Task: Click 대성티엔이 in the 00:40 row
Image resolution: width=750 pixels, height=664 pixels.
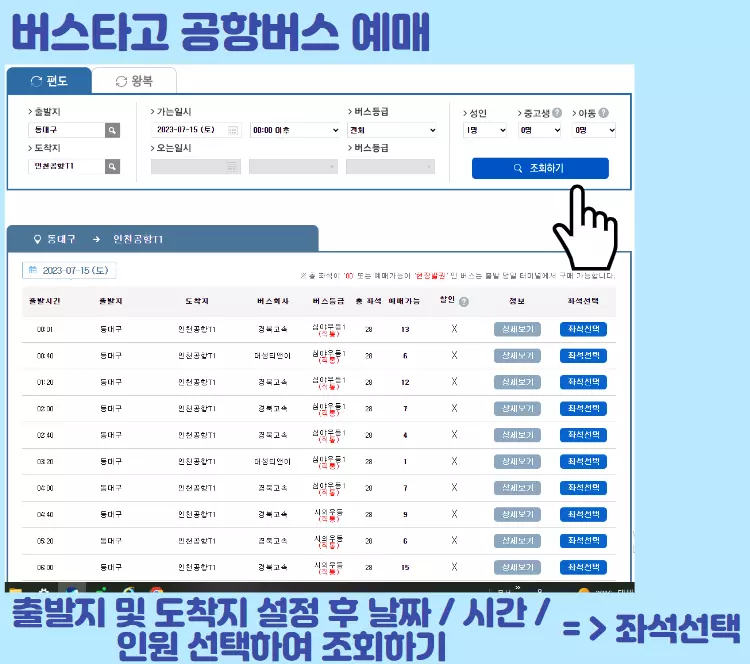Action: (x=272, y=356)
